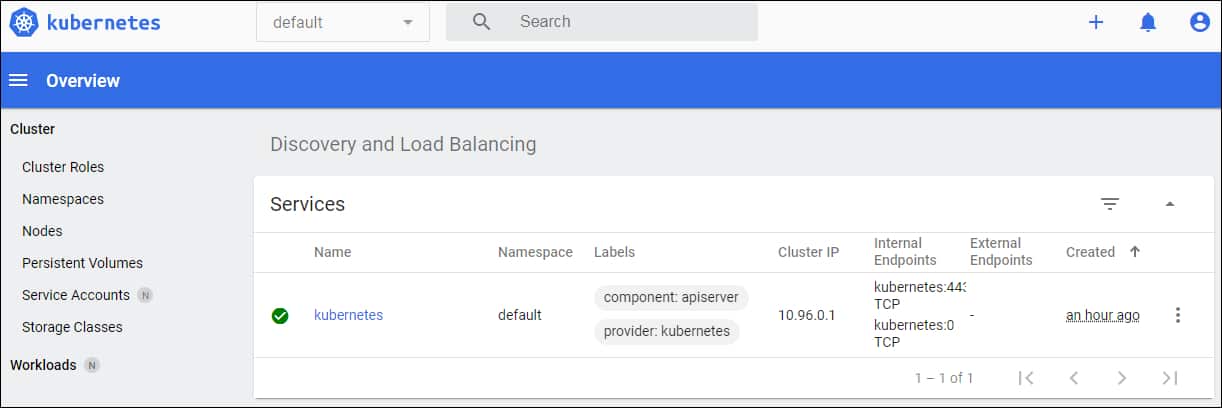The image size is (1222, 408).
Task: Open the user account icon
Action: tap(1200, 22)
